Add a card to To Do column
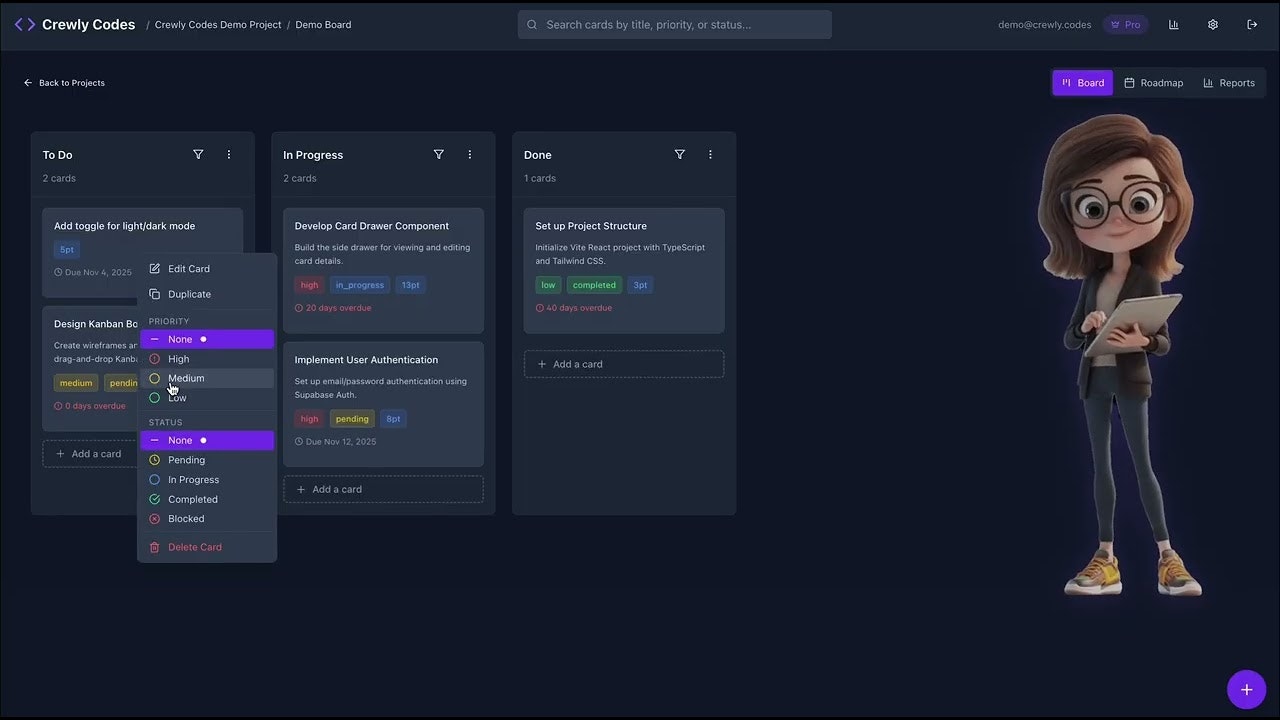 tap(89, 454)
